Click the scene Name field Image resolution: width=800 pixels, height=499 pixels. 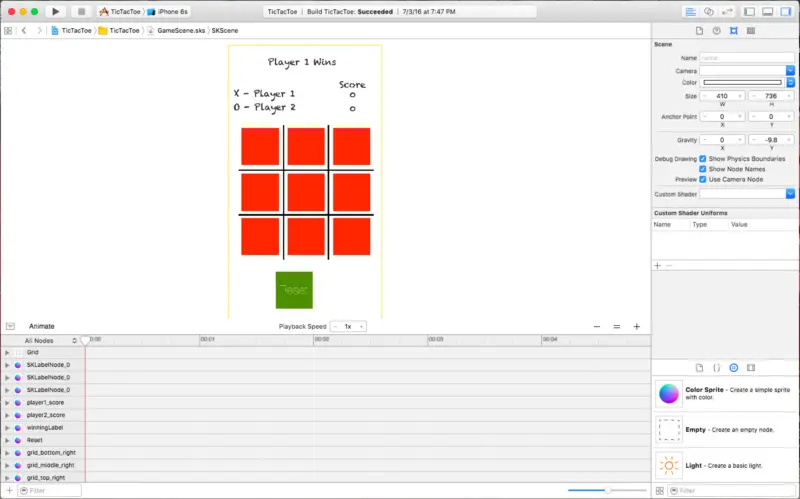tap(747, 58)
